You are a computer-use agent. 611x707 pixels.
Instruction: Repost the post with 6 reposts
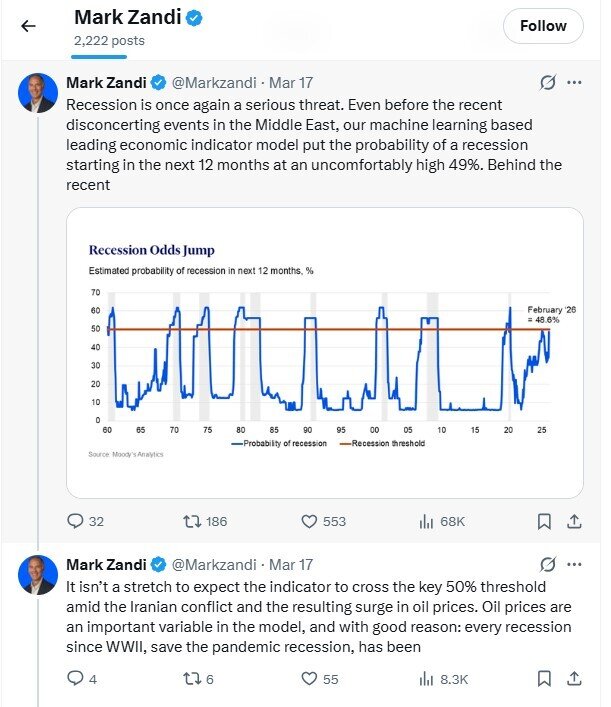pos(198,679)
